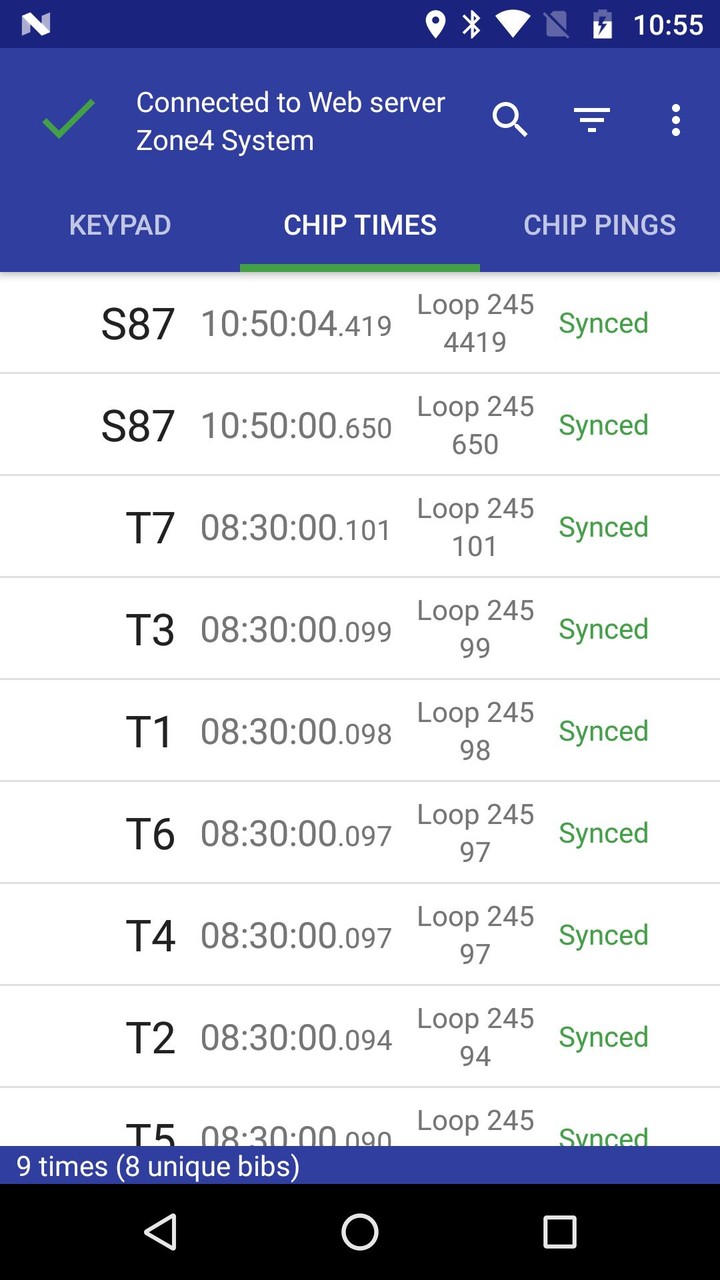This screenshot has width=720, height=1280.
Task: Open the filter list icon
Action: 592,120
